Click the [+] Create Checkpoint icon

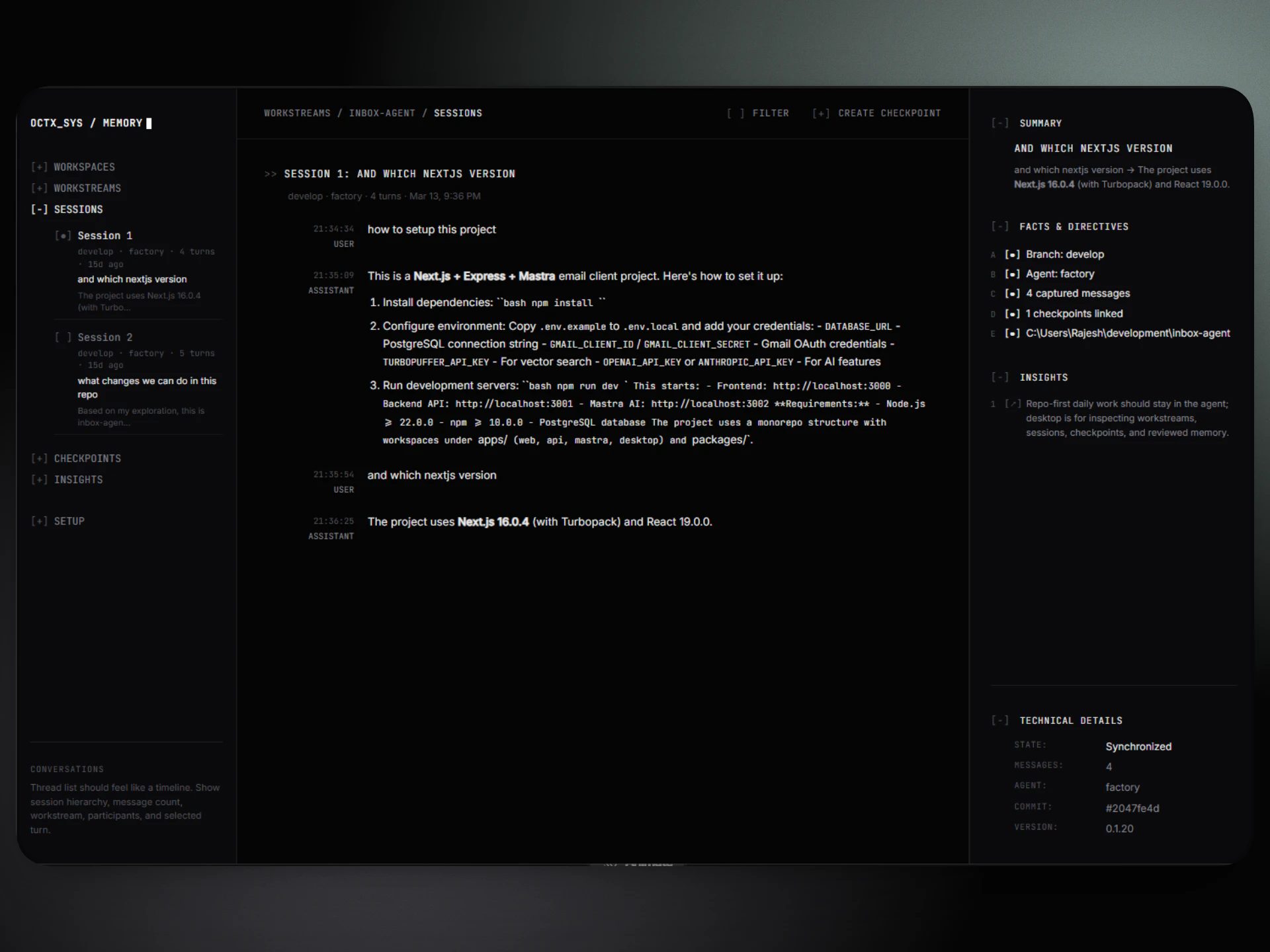[821, 114]
